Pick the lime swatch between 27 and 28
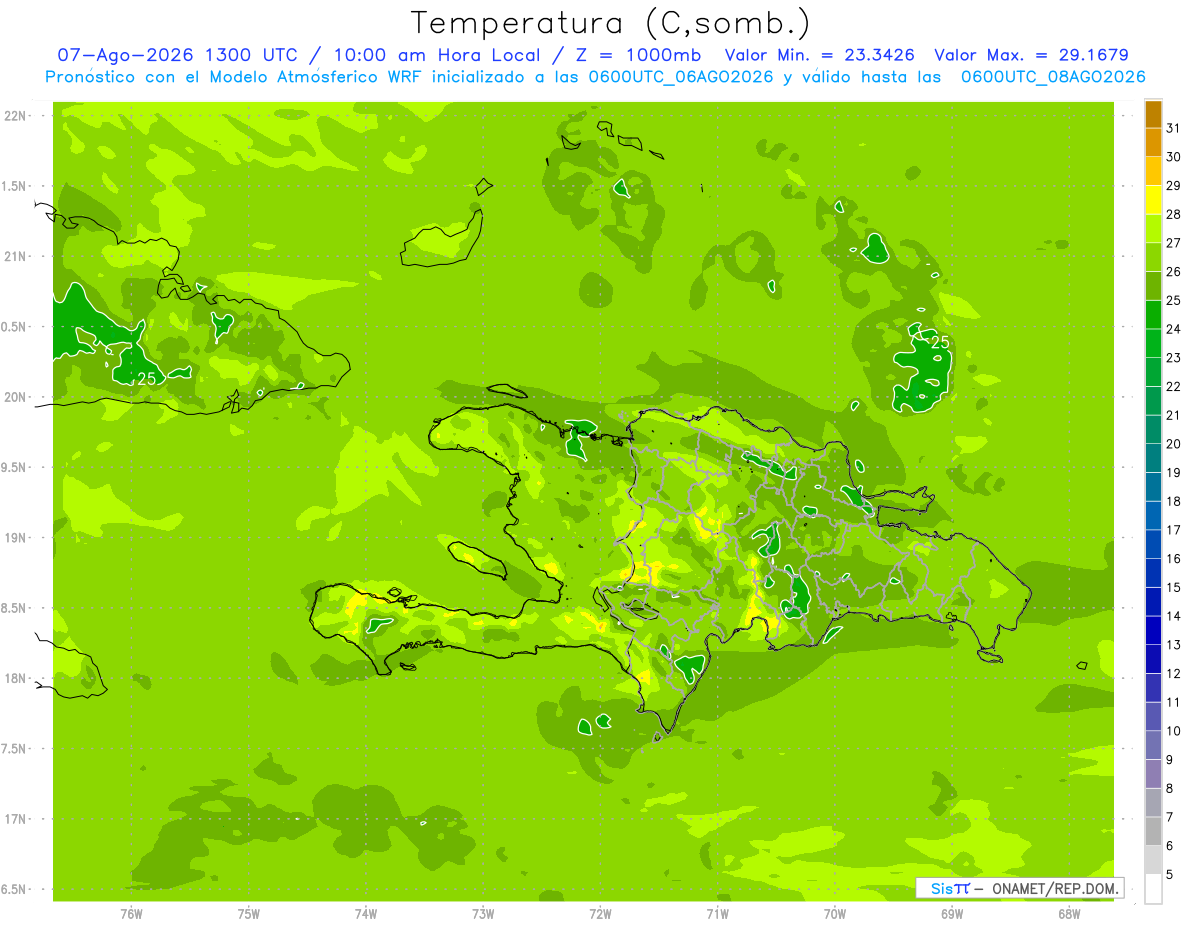 1153,229
